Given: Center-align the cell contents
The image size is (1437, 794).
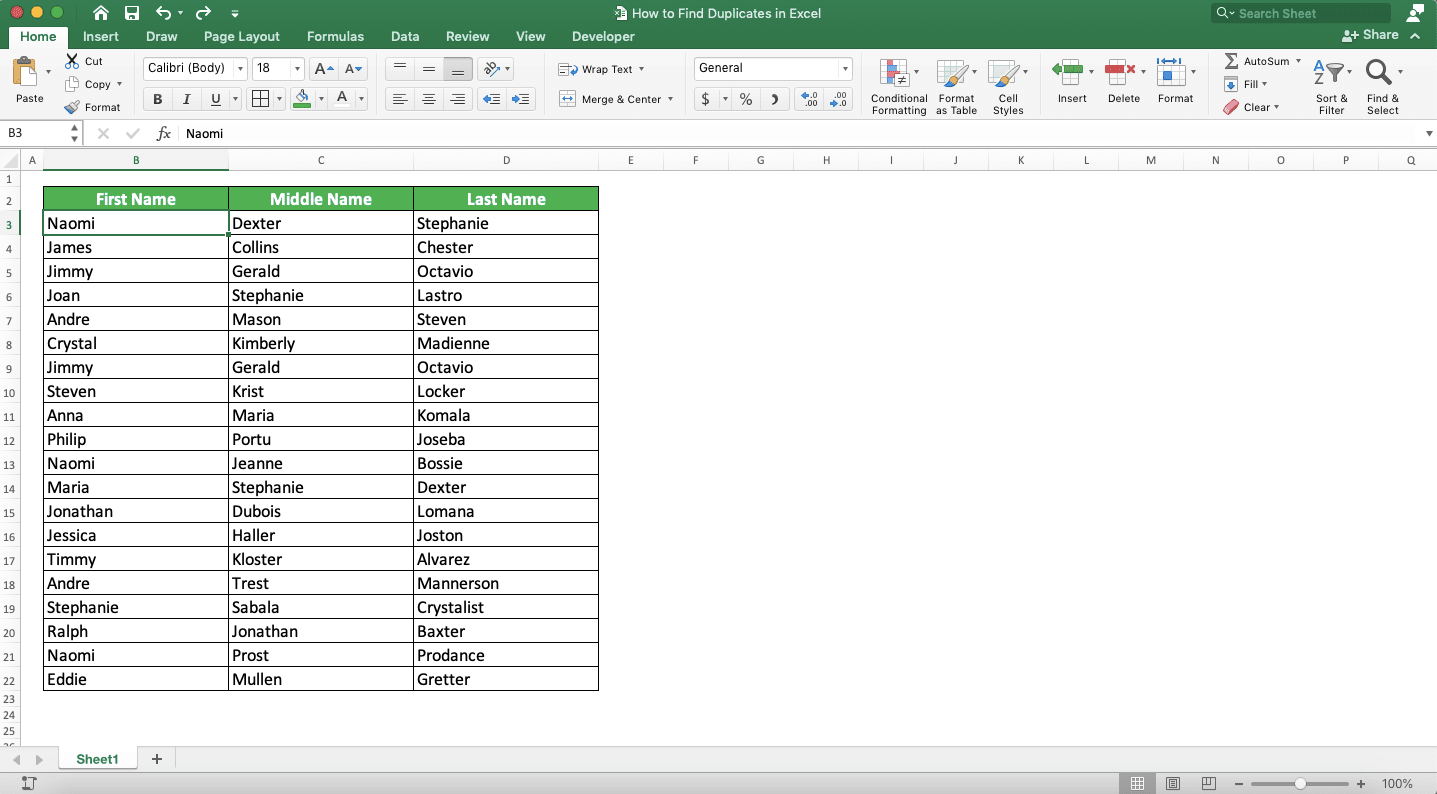Looking at the screenshot, I should click(428, 98).
